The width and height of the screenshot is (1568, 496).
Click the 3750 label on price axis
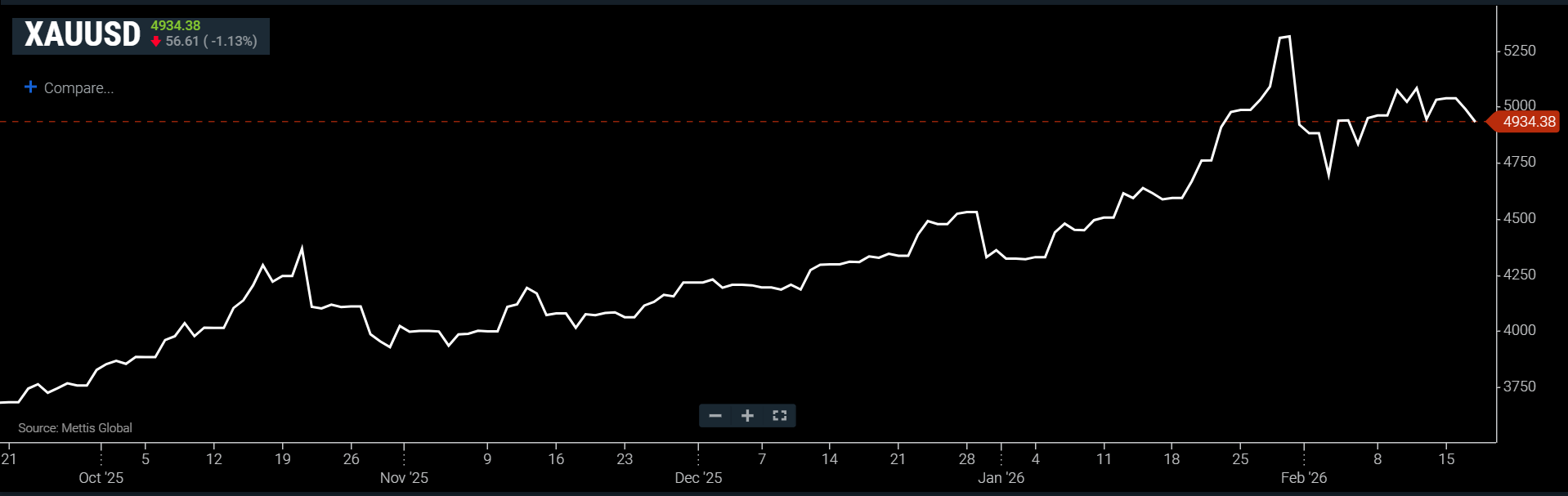[x=1520, y=387]
